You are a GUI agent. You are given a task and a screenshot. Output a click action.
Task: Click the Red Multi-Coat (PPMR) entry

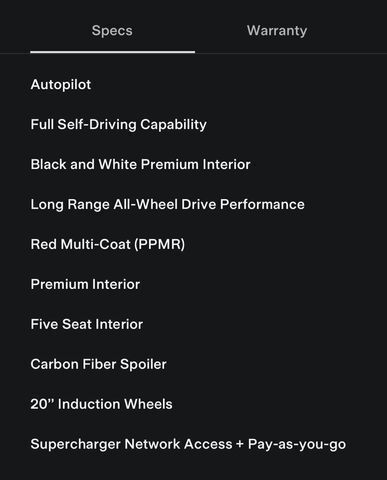(108, 244)
